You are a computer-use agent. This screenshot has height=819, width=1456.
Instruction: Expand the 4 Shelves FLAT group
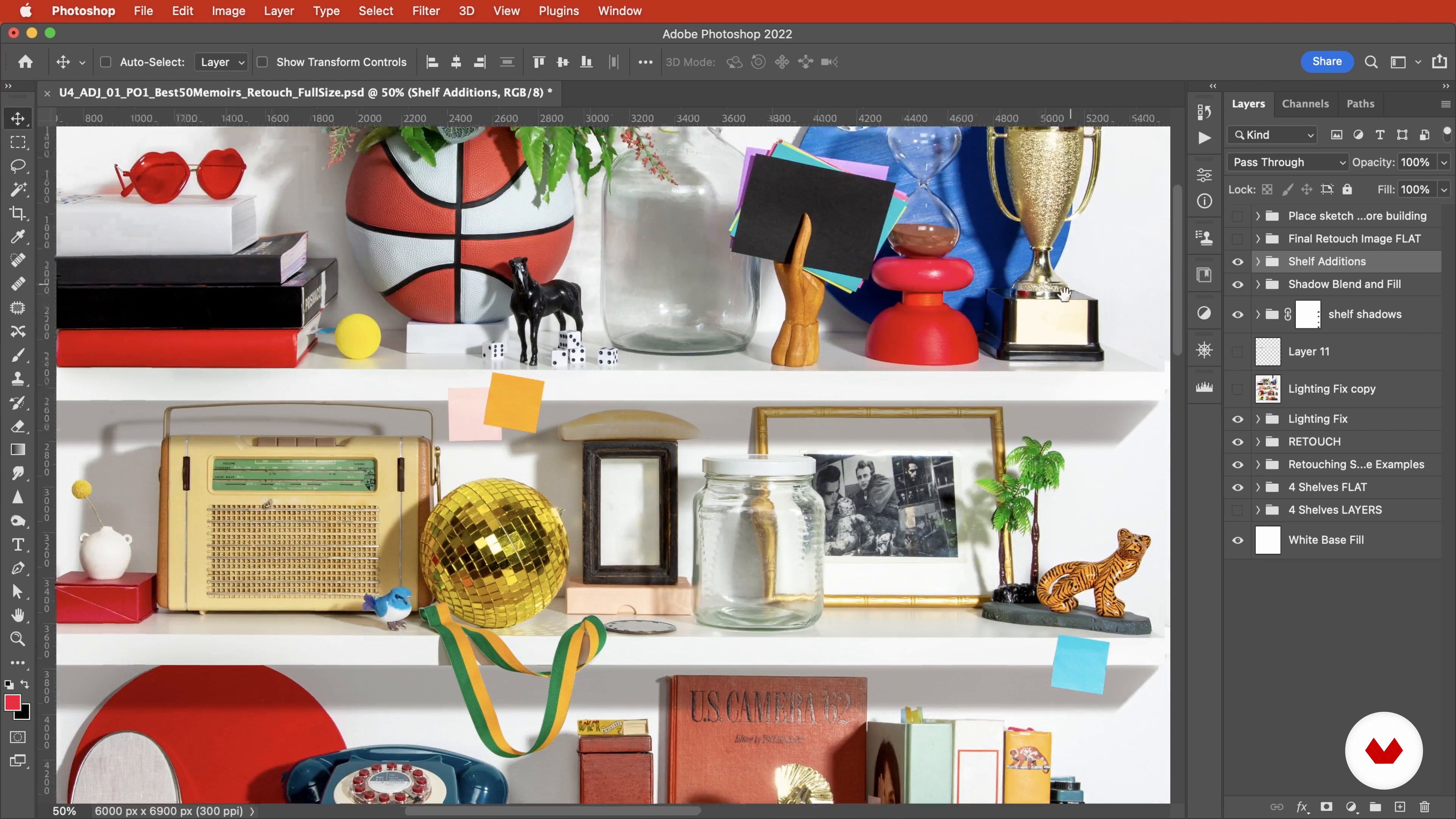tap(1258, 487)
